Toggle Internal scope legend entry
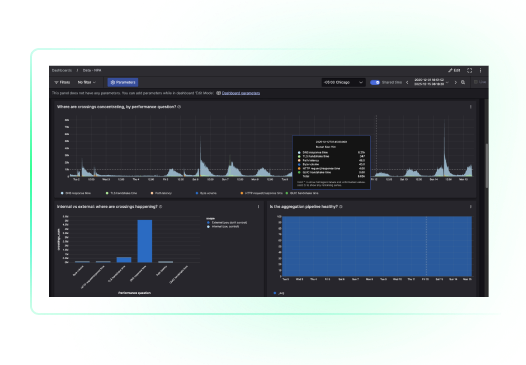 coord(223,226)
